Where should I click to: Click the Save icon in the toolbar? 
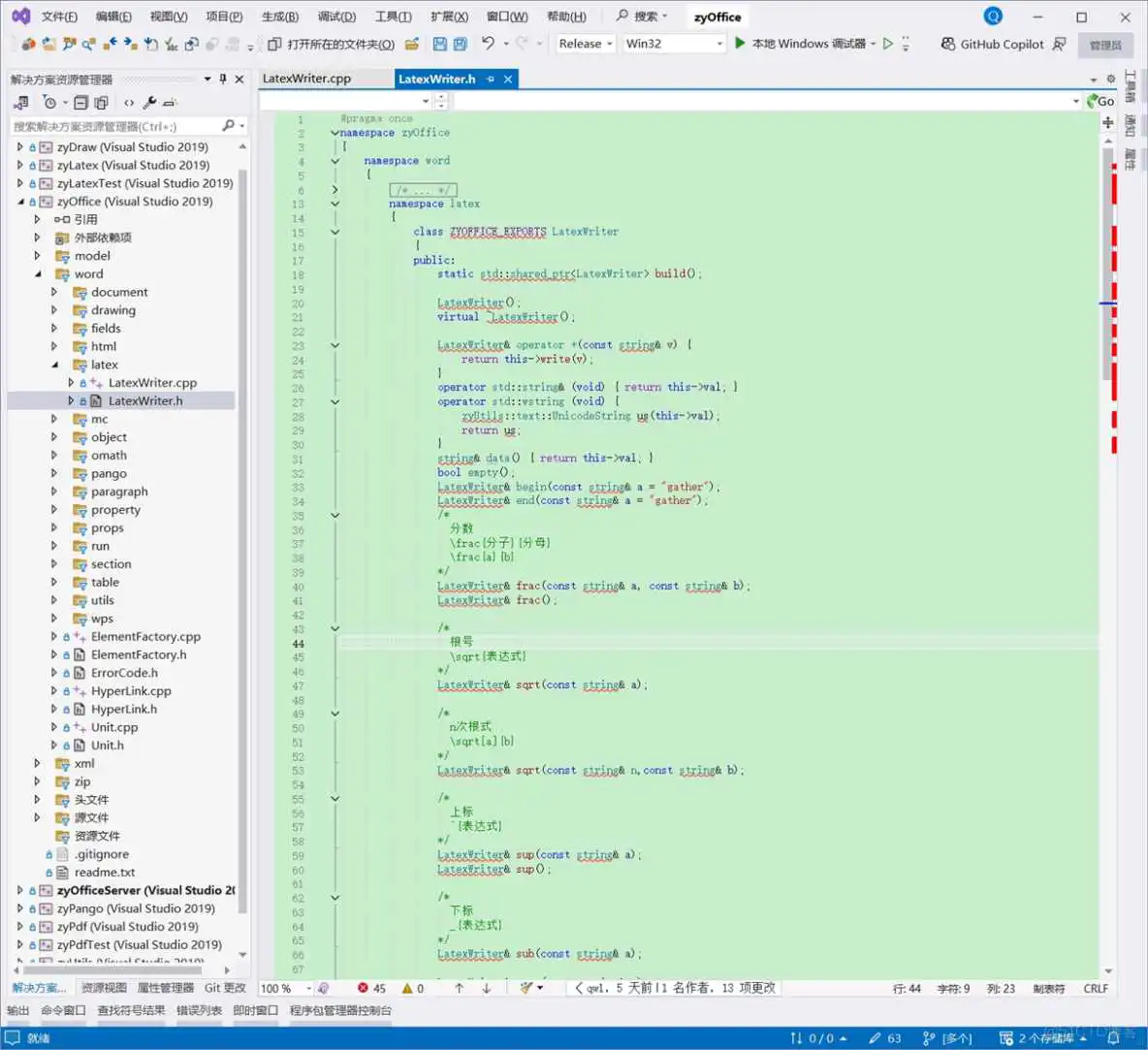pyautogui.click(x=439, y=44)
